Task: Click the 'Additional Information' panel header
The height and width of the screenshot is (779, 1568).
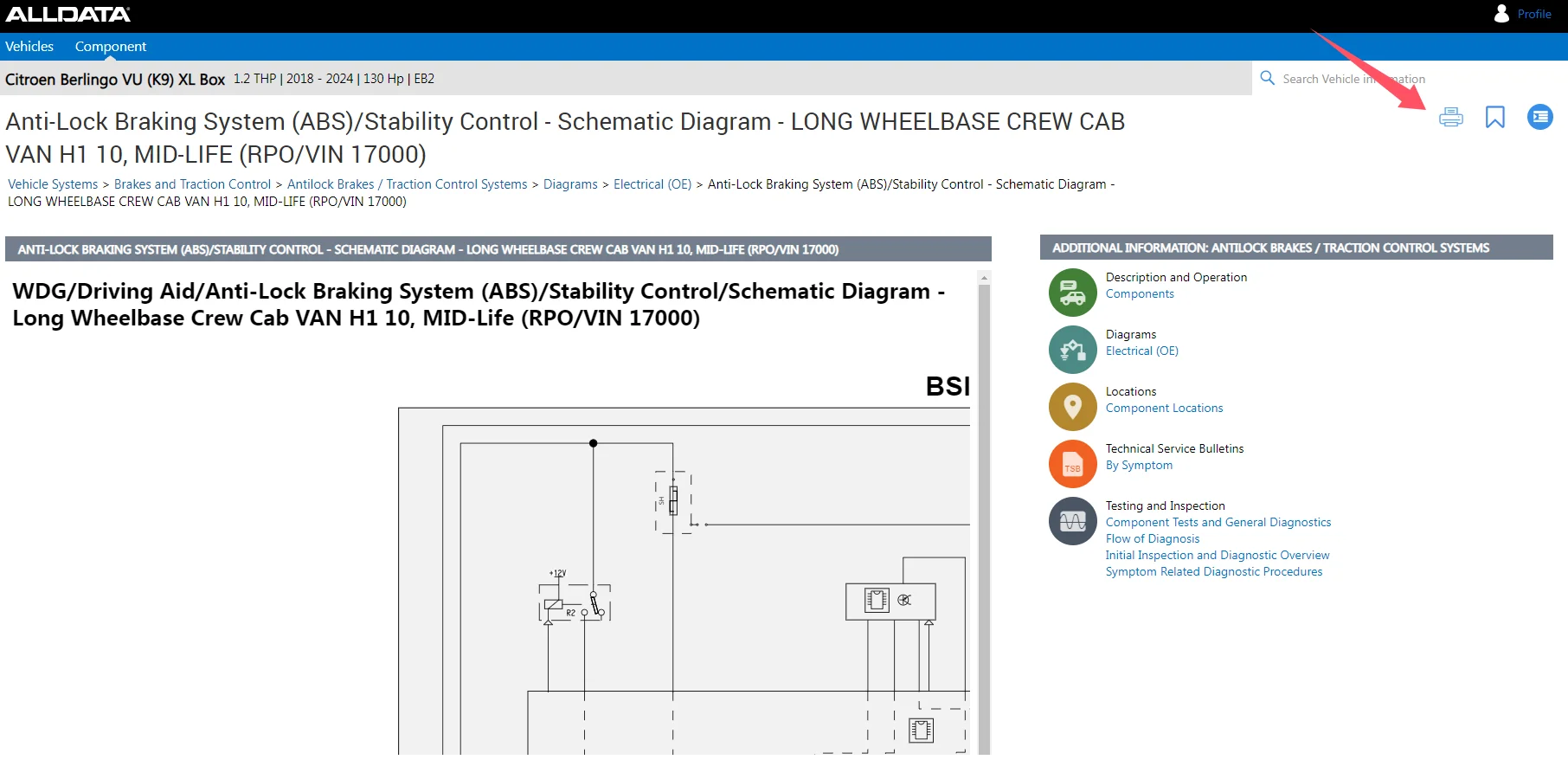Action: pos(1296,248)
